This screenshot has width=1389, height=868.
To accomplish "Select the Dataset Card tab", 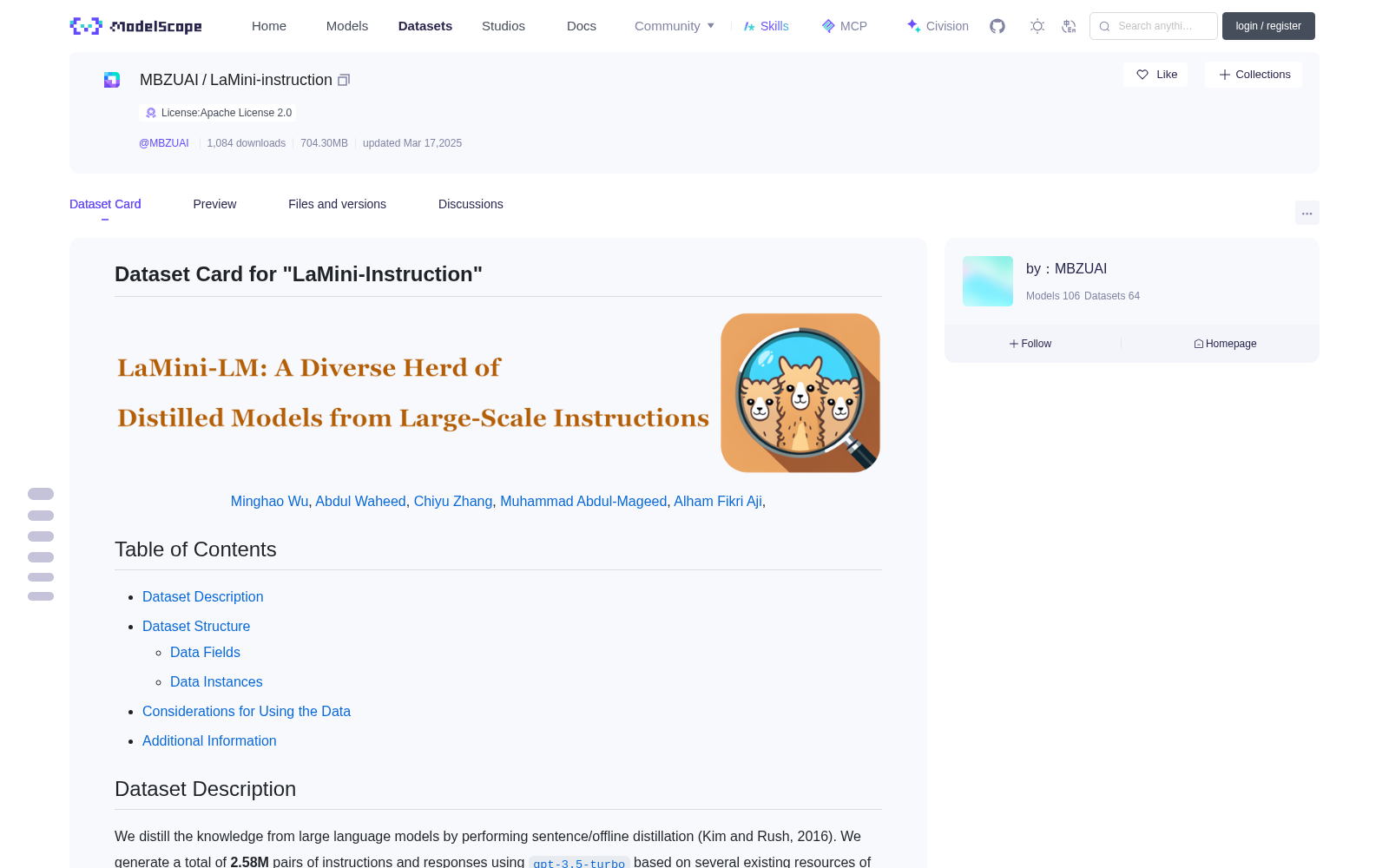I will (x=105, y=204).
